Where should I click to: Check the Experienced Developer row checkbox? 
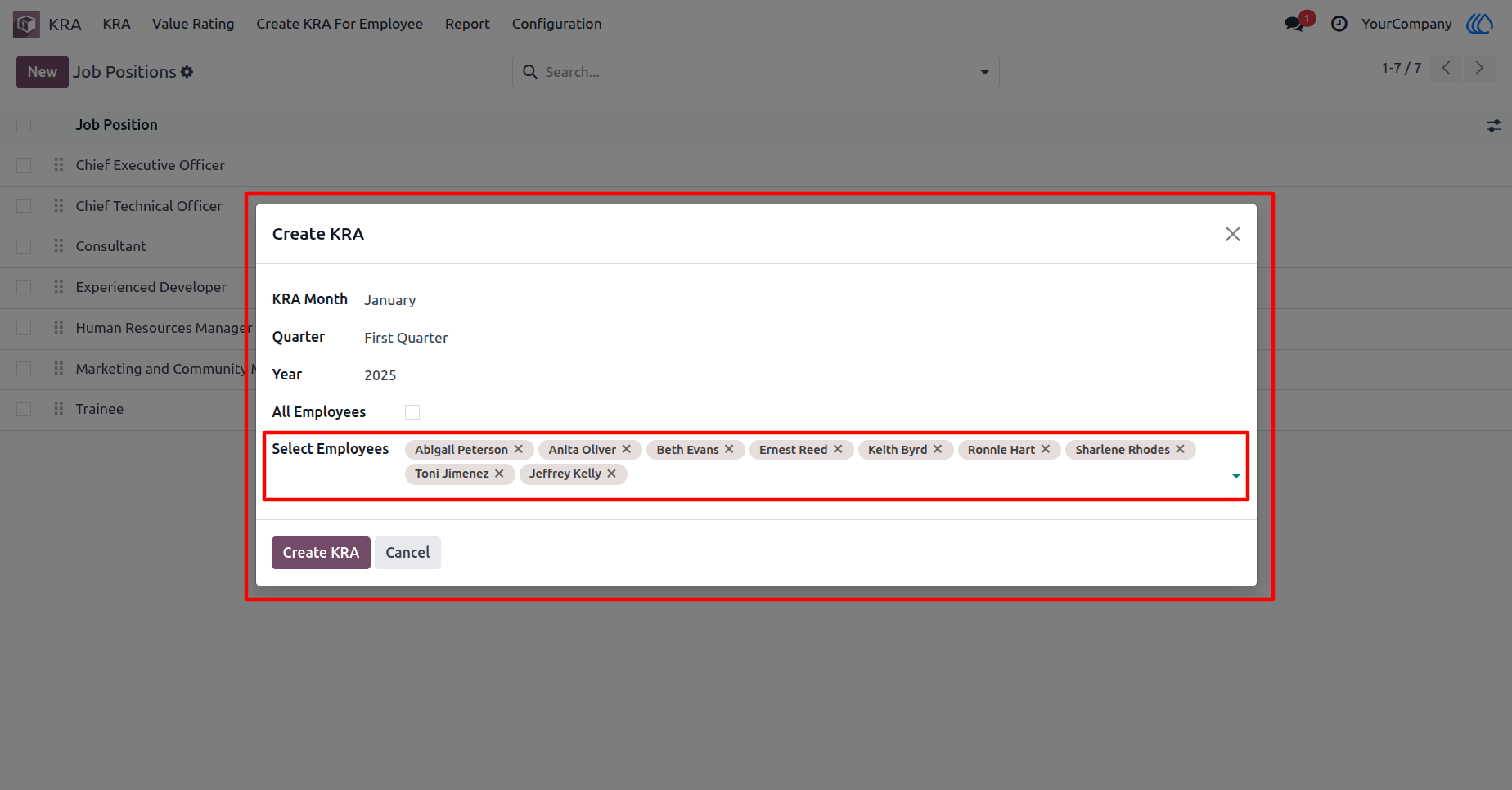(x=24, y=287)
